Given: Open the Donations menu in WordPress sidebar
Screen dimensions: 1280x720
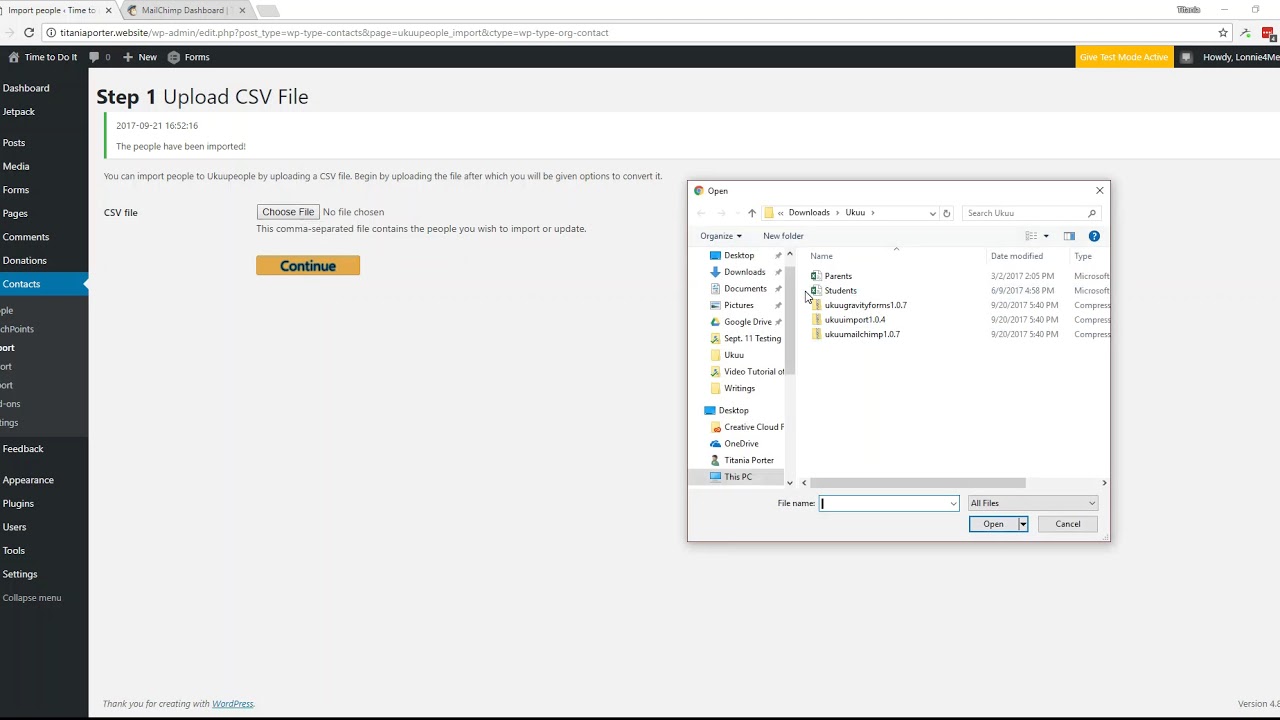Looking at the screenshot, I should (24, 260).
